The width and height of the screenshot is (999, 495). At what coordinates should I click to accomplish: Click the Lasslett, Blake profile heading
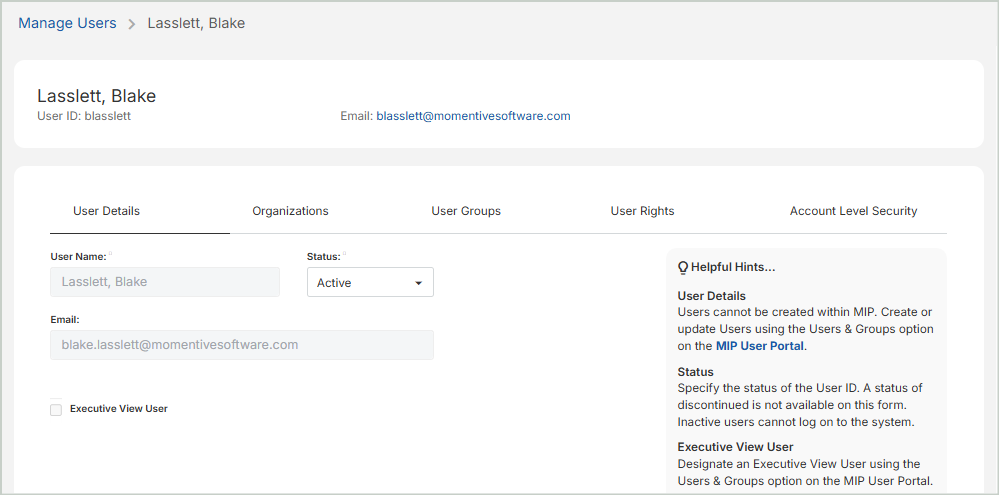click(x=96, y=96)
